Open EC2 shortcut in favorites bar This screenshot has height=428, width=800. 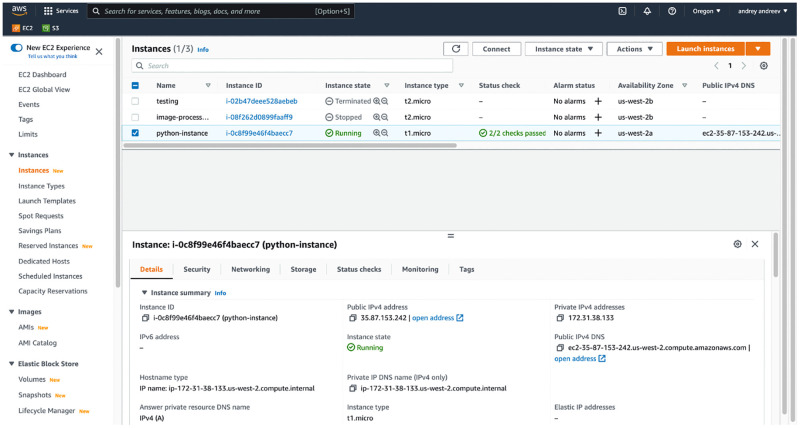22,28
